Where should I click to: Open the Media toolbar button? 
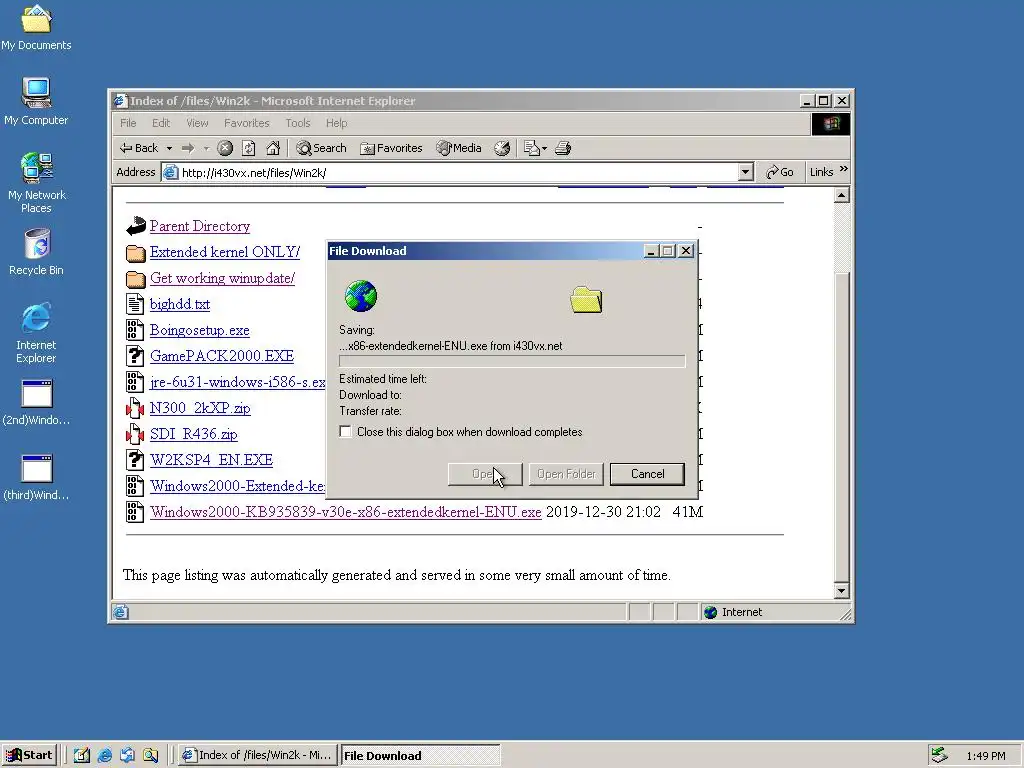[459, 148]
